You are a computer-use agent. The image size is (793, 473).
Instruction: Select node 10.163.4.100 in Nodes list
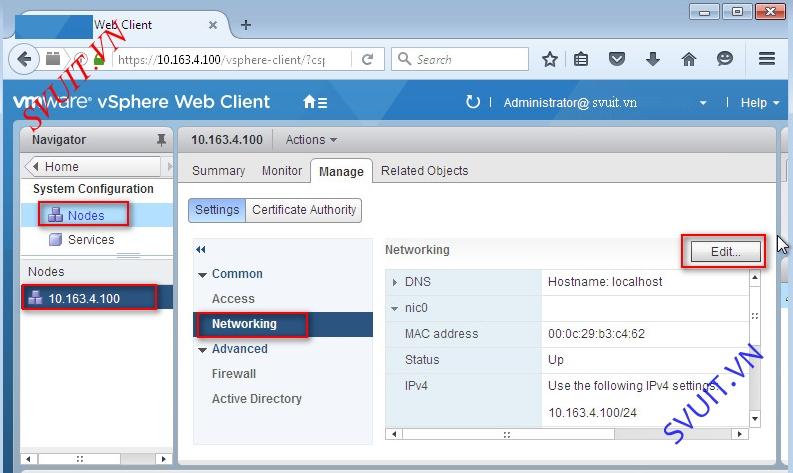pos(97,298)
